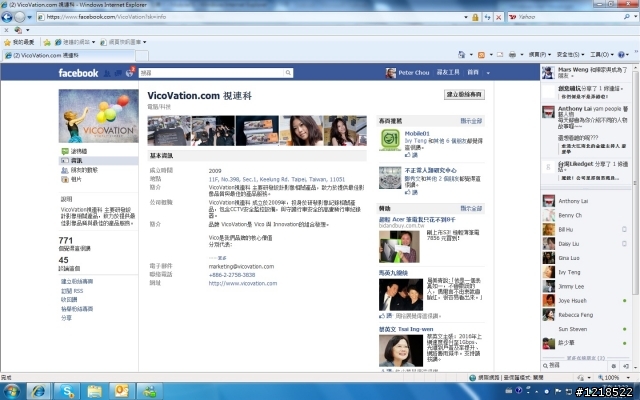This screenshot has width=640, height=400.
Task: Click the Yahoo search magnifier icon
Action: [627, 17]
